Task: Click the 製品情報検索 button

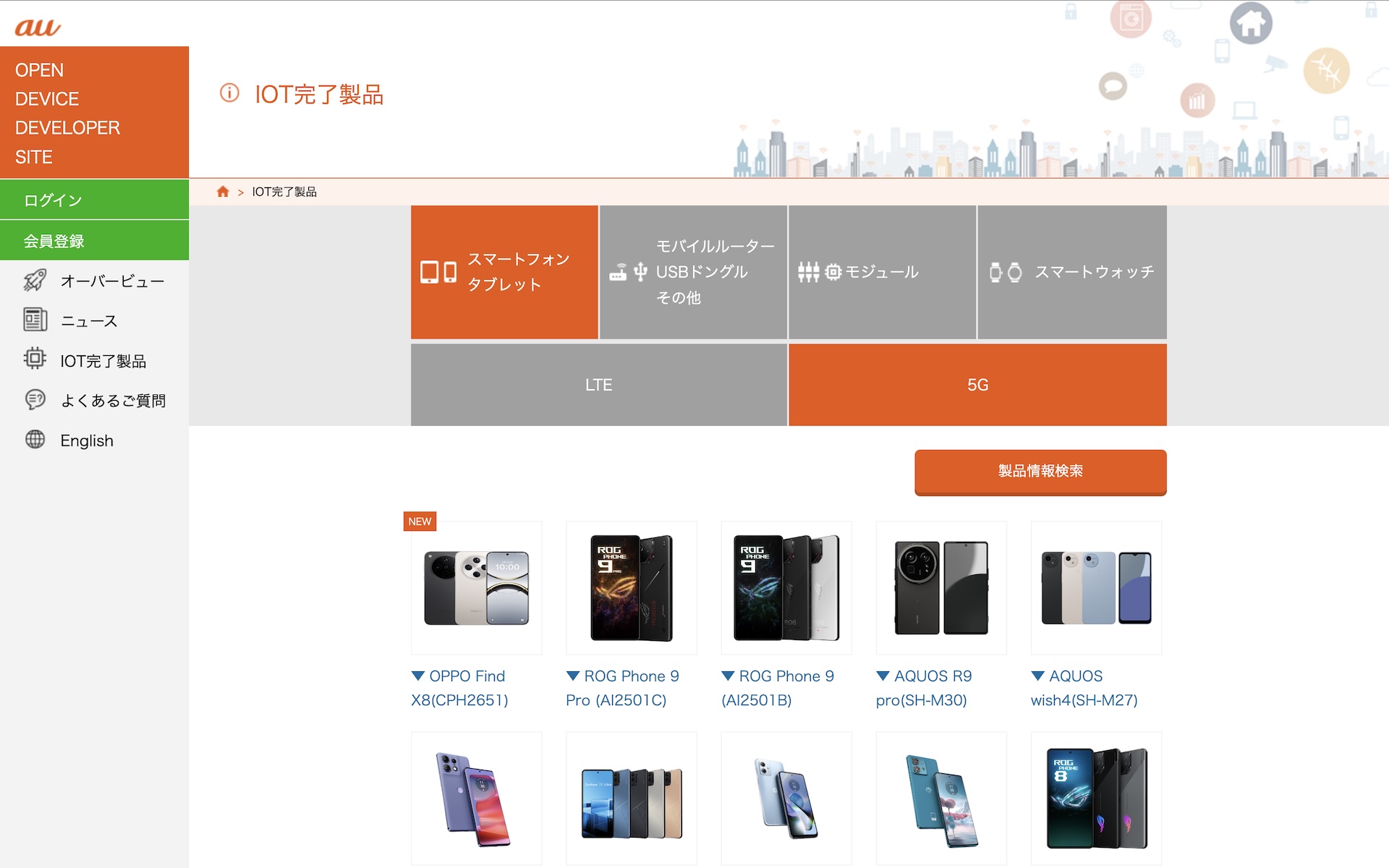Action: 1040,472
